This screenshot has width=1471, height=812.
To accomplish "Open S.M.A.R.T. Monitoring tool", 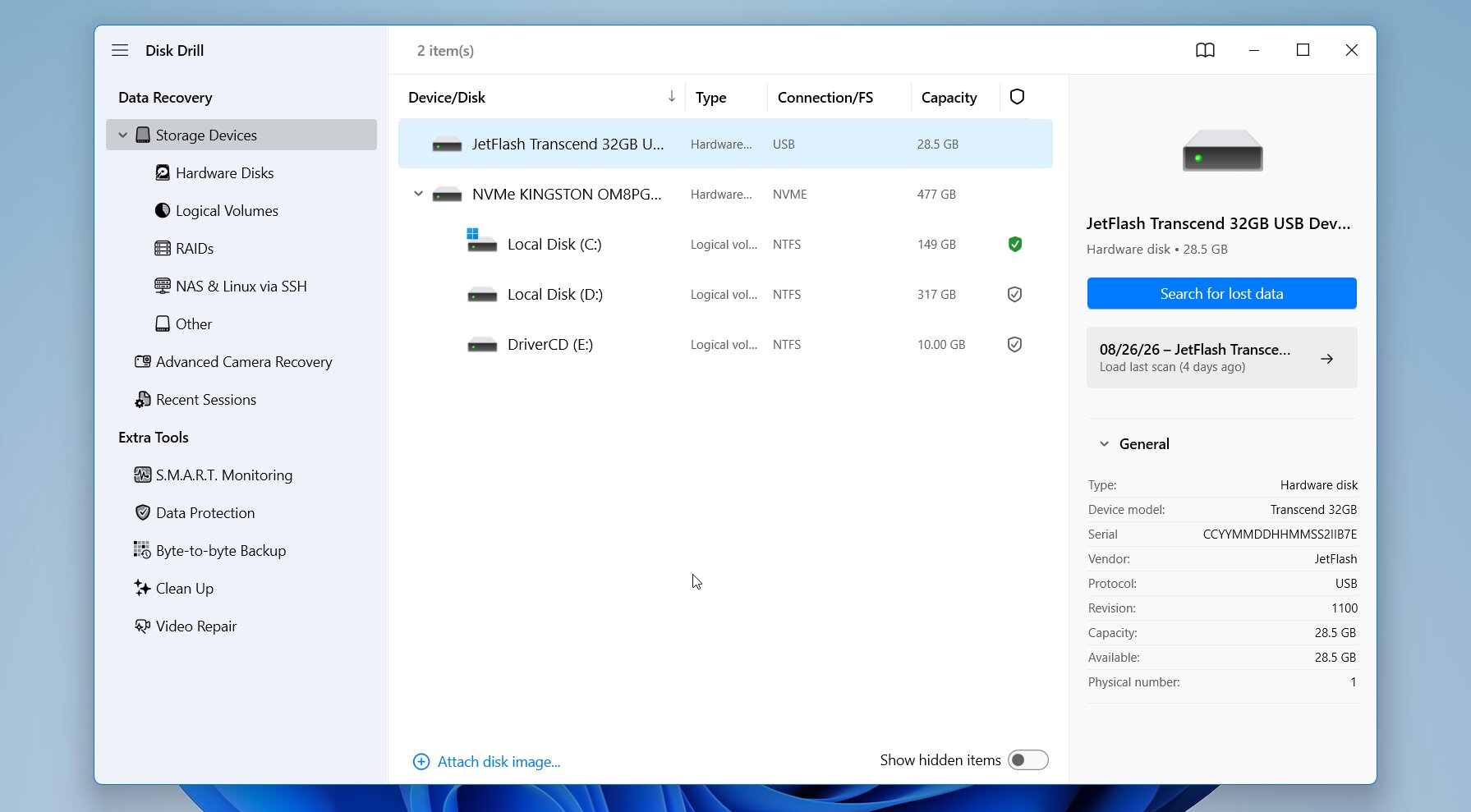I will (224, 475).
